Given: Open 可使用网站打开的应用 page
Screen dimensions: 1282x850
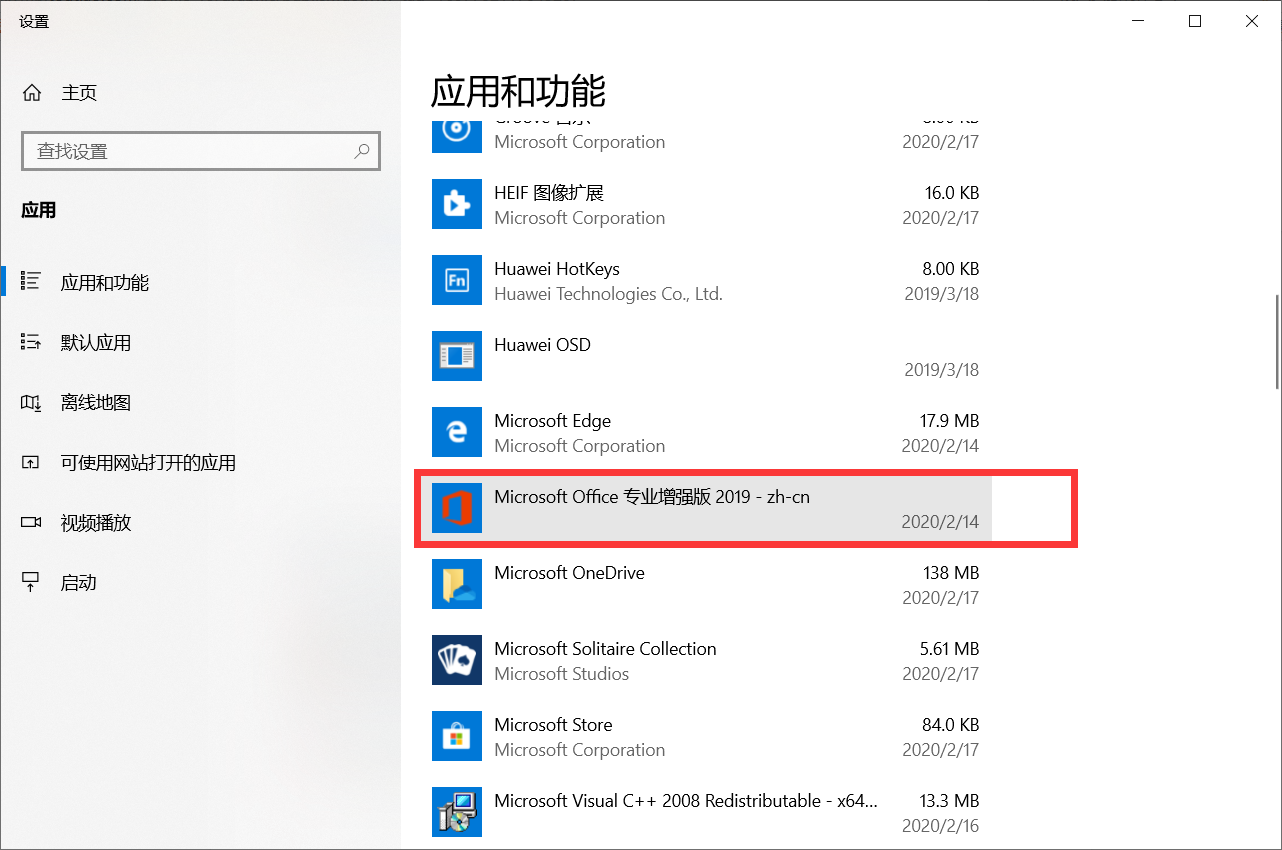Looking at the screenshot, I should point(200,463).
